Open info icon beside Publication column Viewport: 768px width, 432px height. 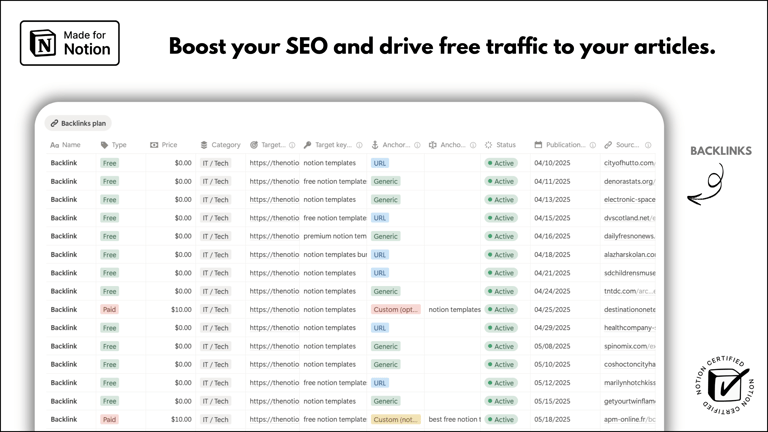point(593,145)
